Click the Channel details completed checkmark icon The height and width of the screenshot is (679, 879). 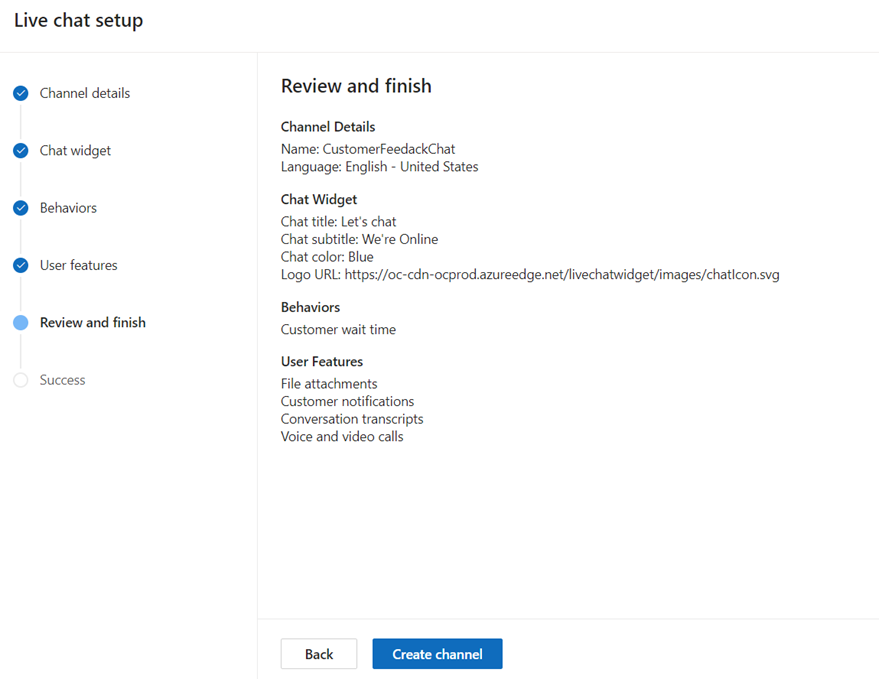pyautogui.click(x=20, y=94)
